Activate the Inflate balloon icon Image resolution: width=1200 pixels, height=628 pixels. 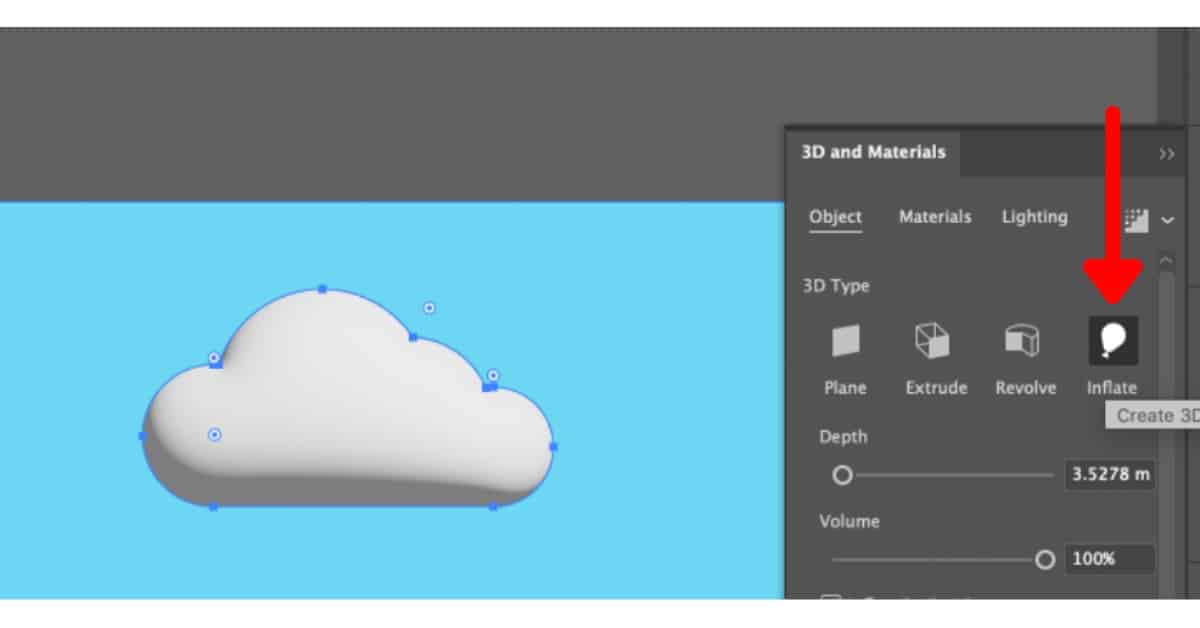[x=1113, y=340]
